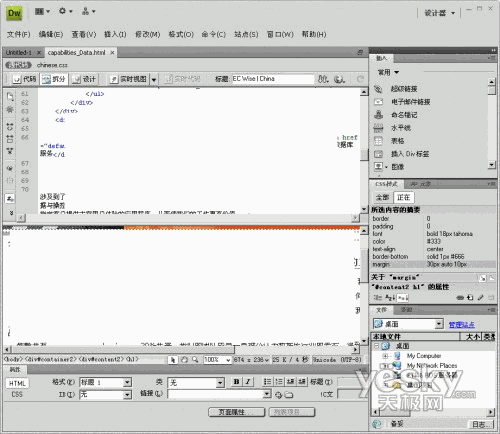Switch CSS panel to Current (正在) mode
500x434 pixels.
click(x=403, y=197)
